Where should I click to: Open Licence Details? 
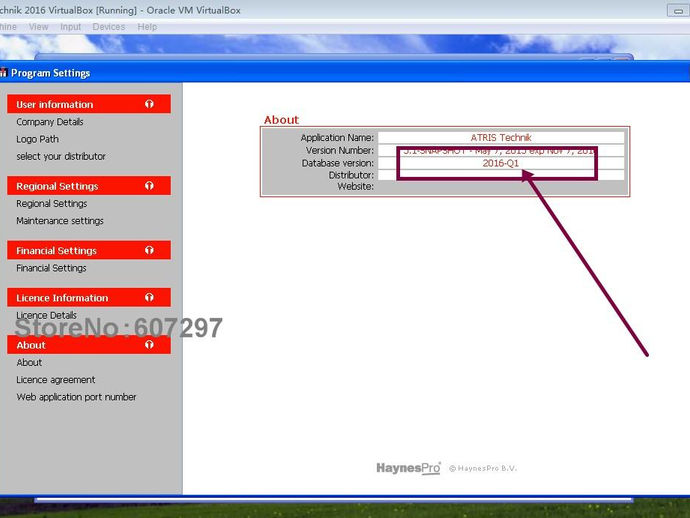pyautogui.click(x=46, y=315)
